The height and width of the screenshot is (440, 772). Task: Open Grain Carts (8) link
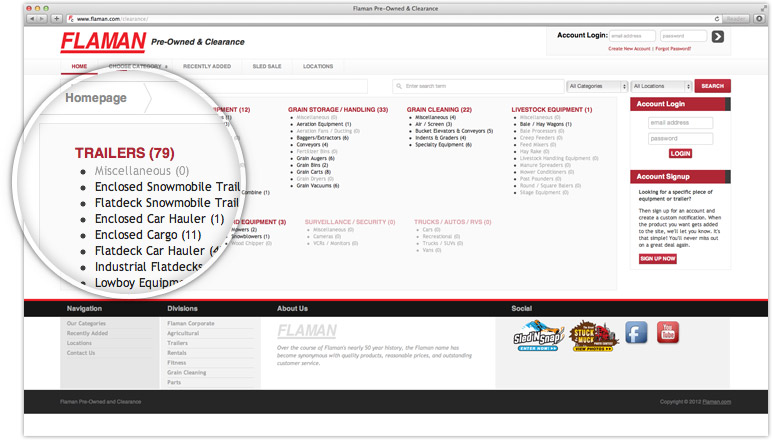(x=314, y=172)
